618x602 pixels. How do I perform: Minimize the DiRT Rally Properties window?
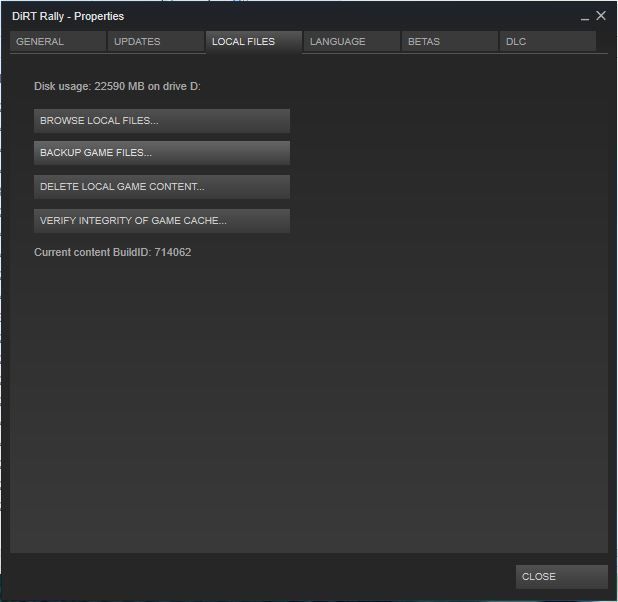click(x=585, y=17)
